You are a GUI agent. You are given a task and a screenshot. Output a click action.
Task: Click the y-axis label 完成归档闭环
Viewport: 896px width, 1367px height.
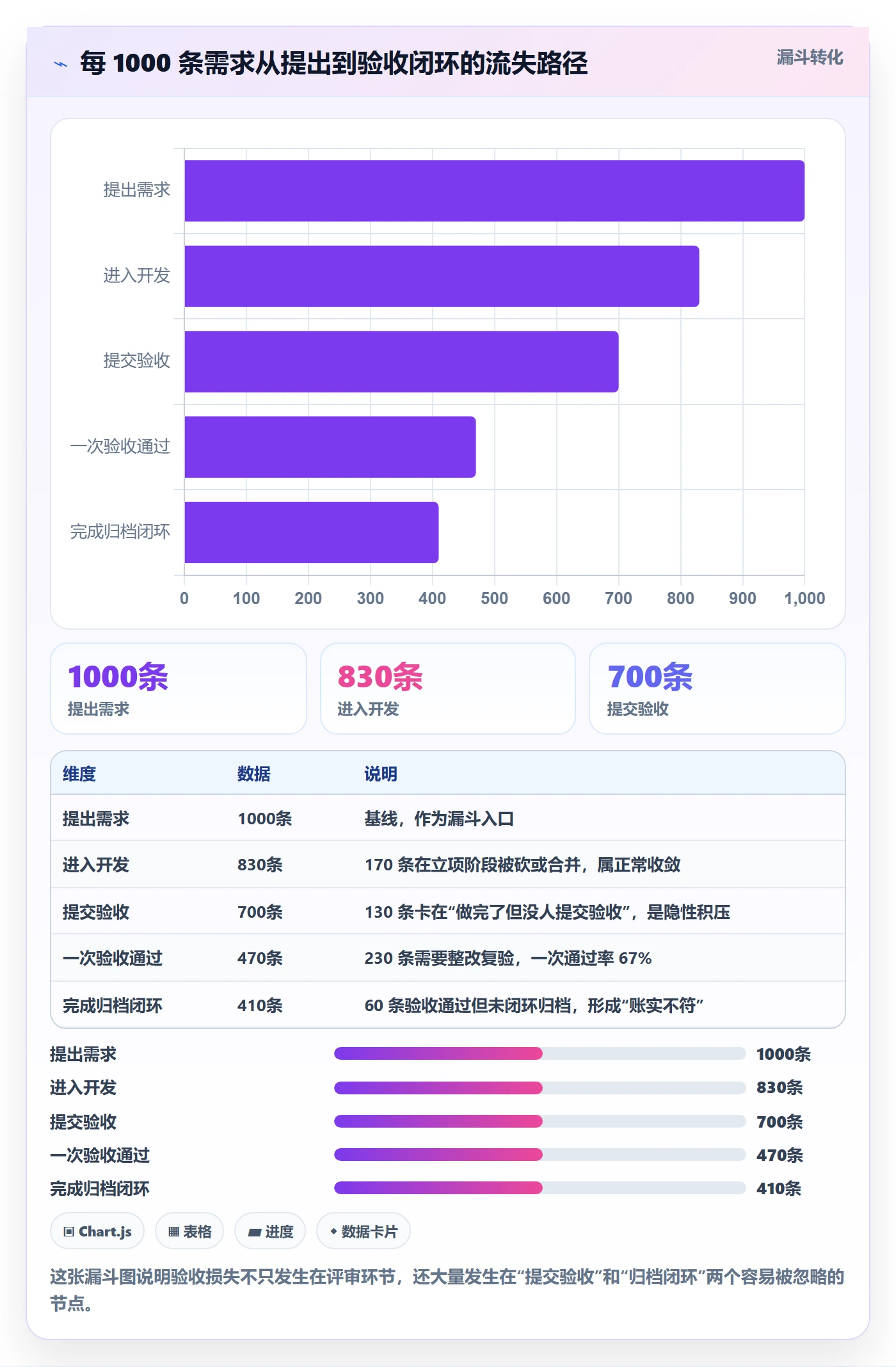coord(120,532)
